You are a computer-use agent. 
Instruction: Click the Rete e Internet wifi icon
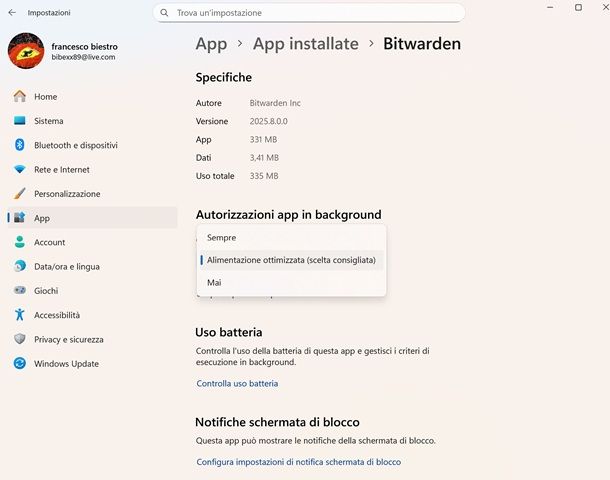point(19,170)
